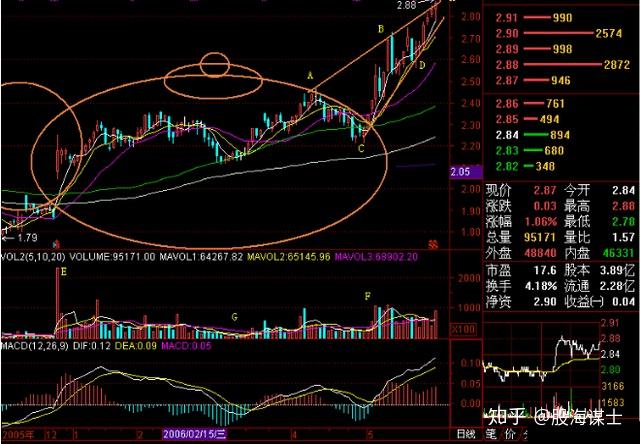This screenshot has width=640, height=444.
Task: Click the 量比 volume ratio 1.57
Action: (623, 237)
